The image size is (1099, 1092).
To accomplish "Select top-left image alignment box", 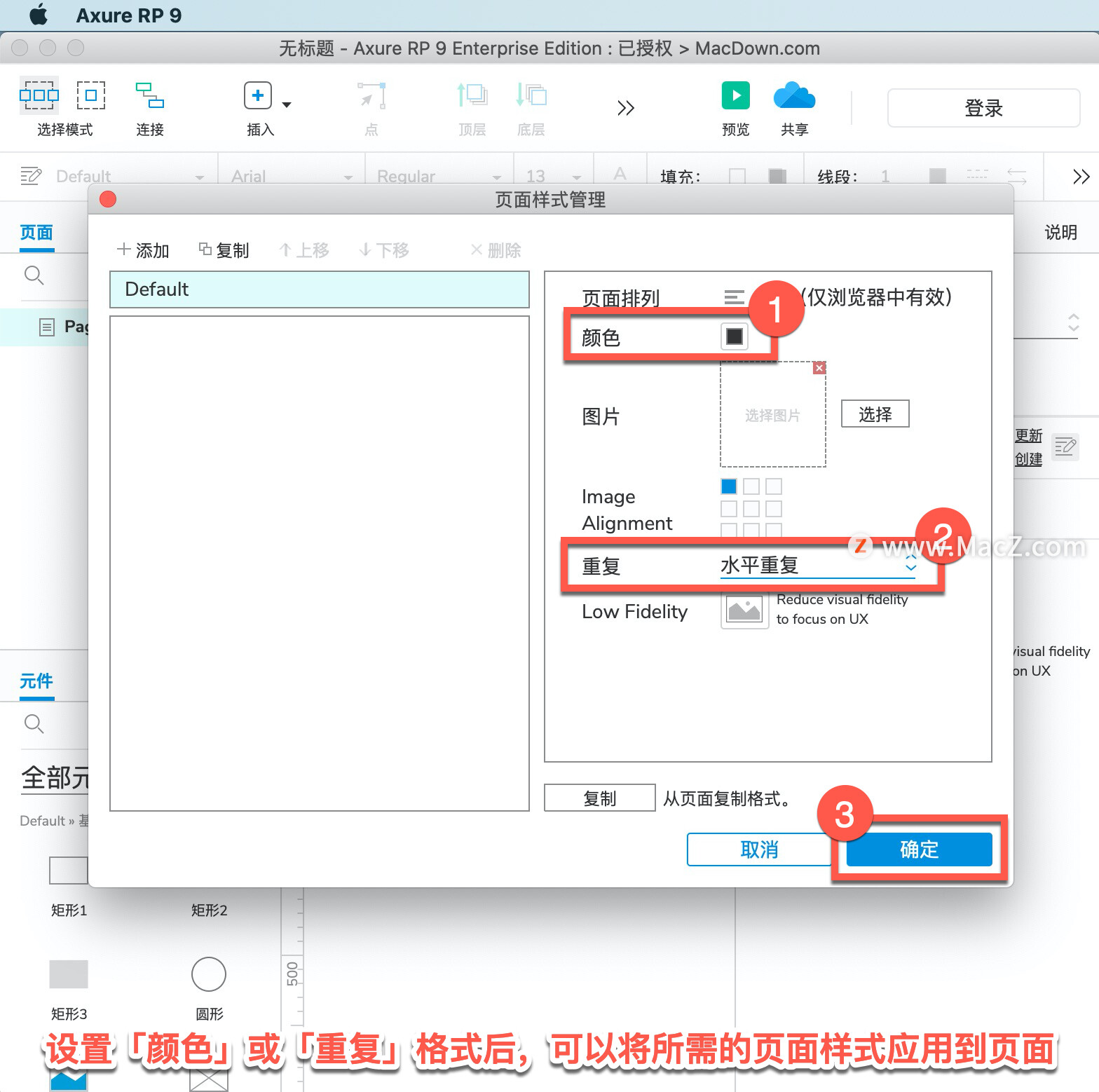I will 729,486.
